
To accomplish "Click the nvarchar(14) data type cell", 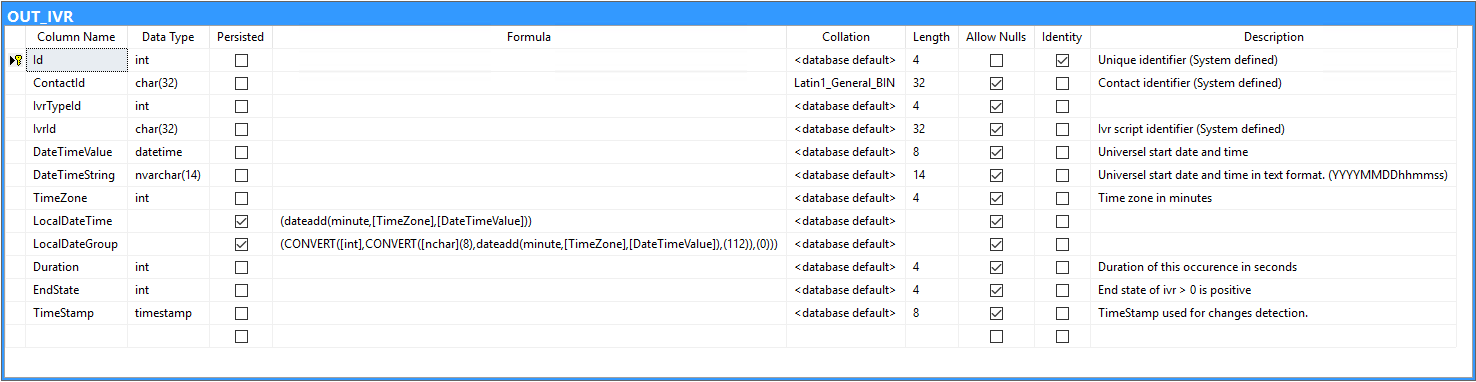I will (x=168, y=175).
